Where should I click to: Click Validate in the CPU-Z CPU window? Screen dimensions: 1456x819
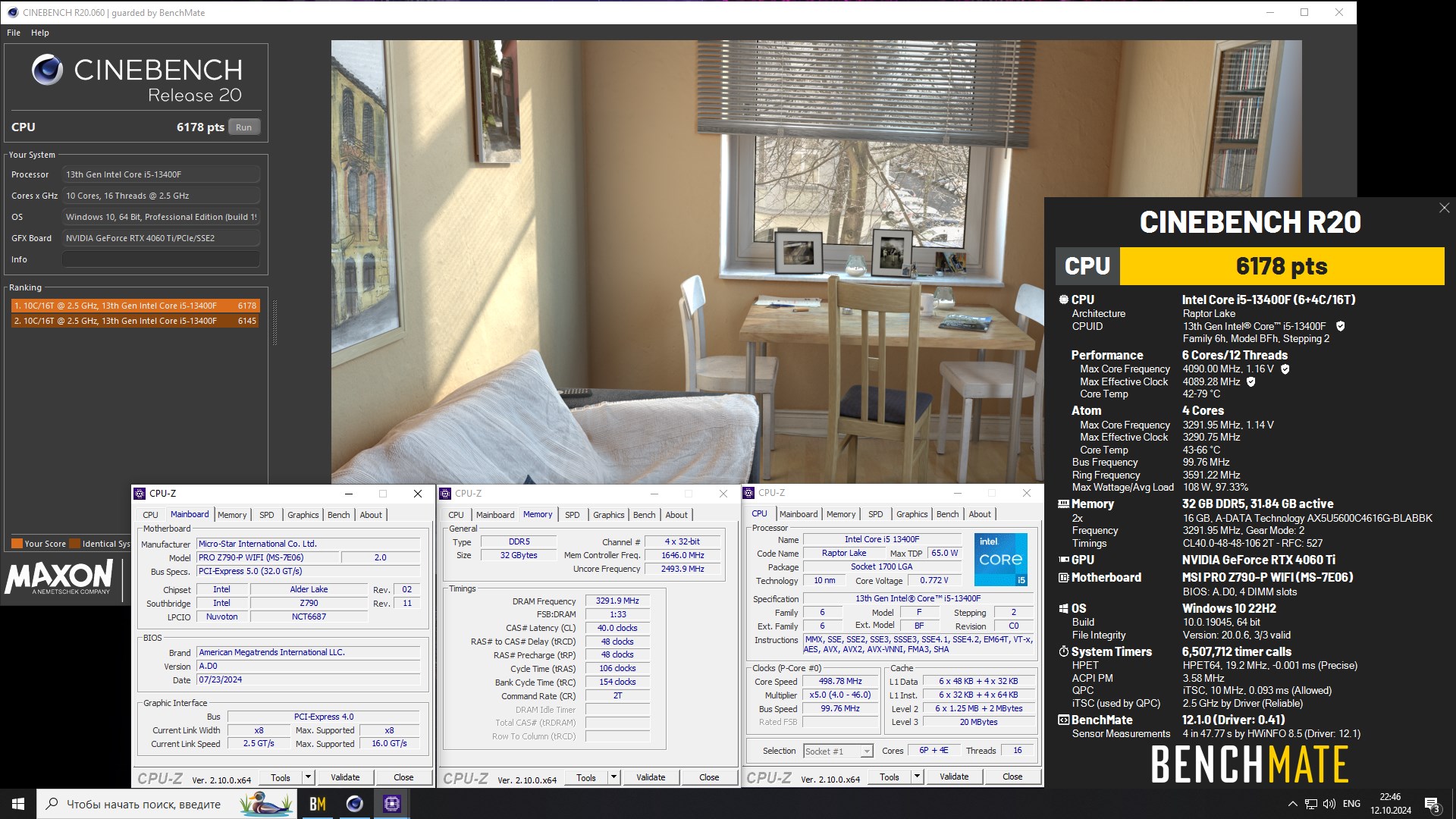tap(954, 777)
